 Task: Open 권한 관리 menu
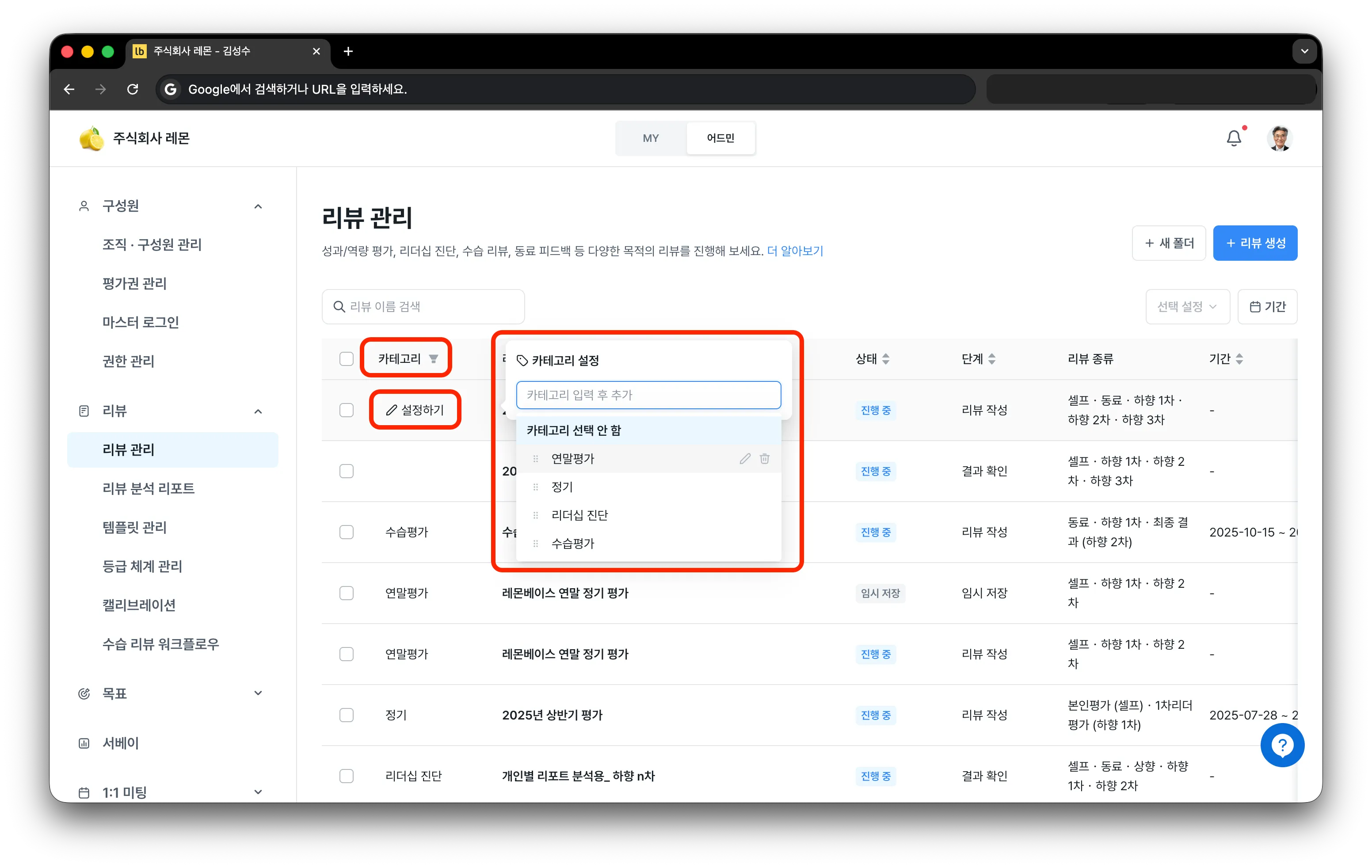click(x=128, y=361)
